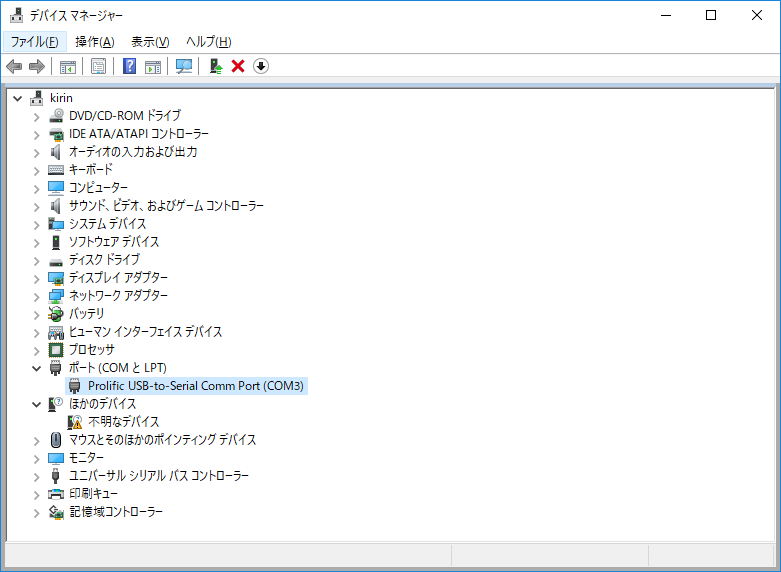Collapse the ほかのデバイス node
The height and width of the screenshot is (572, 781).
point(36,404)
